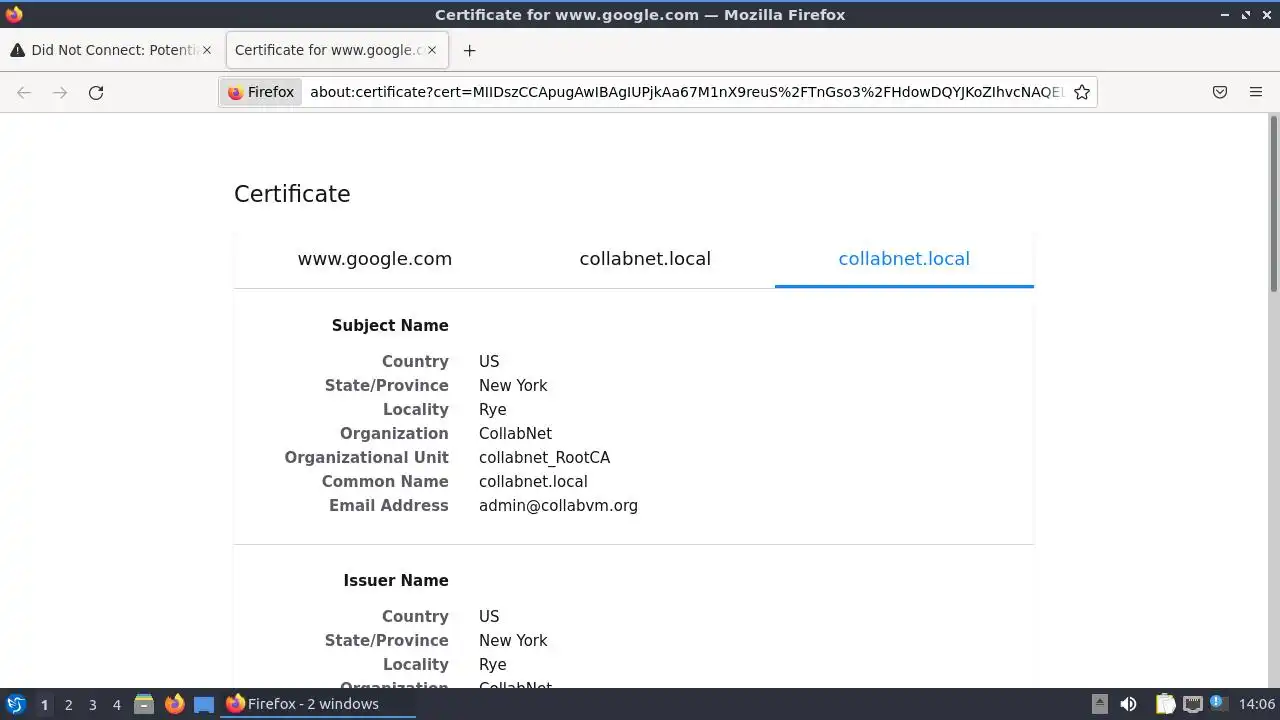Go forward one page
1280x720 pixels.
coord(60,92)
